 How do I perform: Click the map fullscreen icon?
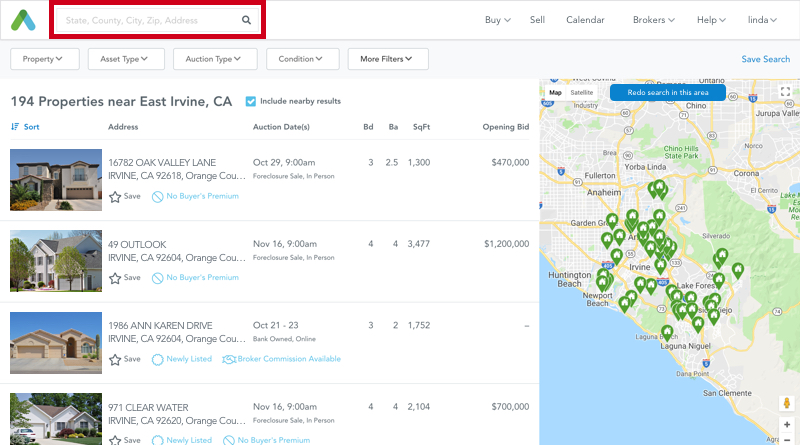[786, 92]
